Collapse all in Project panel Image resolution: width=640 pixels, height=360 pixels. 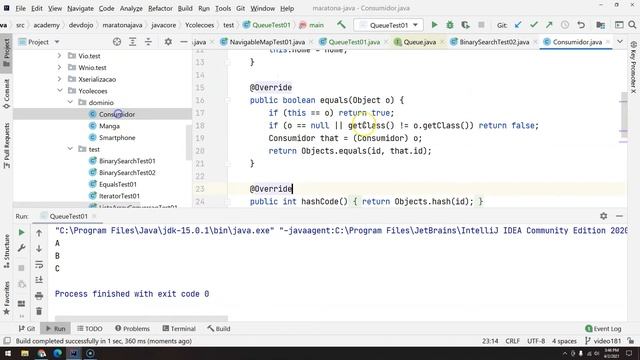pyautogui.click(x=148, y=42)
